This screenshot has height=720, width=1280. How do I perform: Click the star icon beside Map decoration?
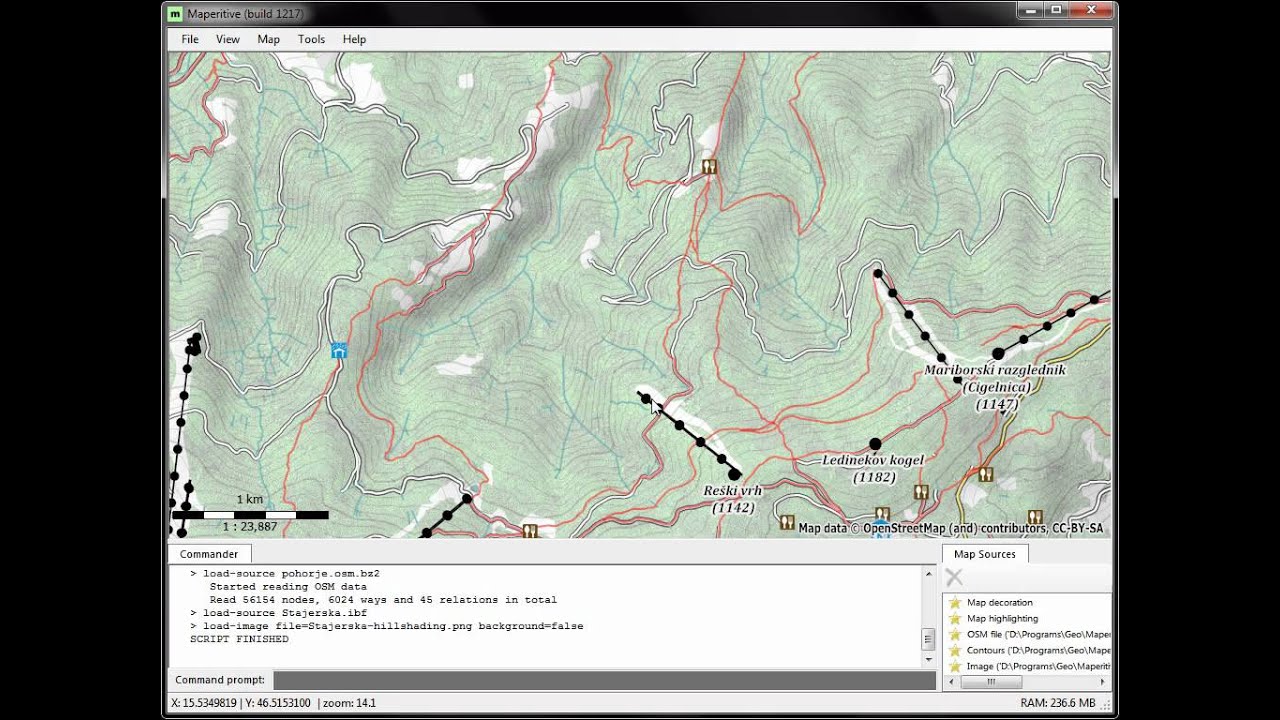tap(955, 603)
